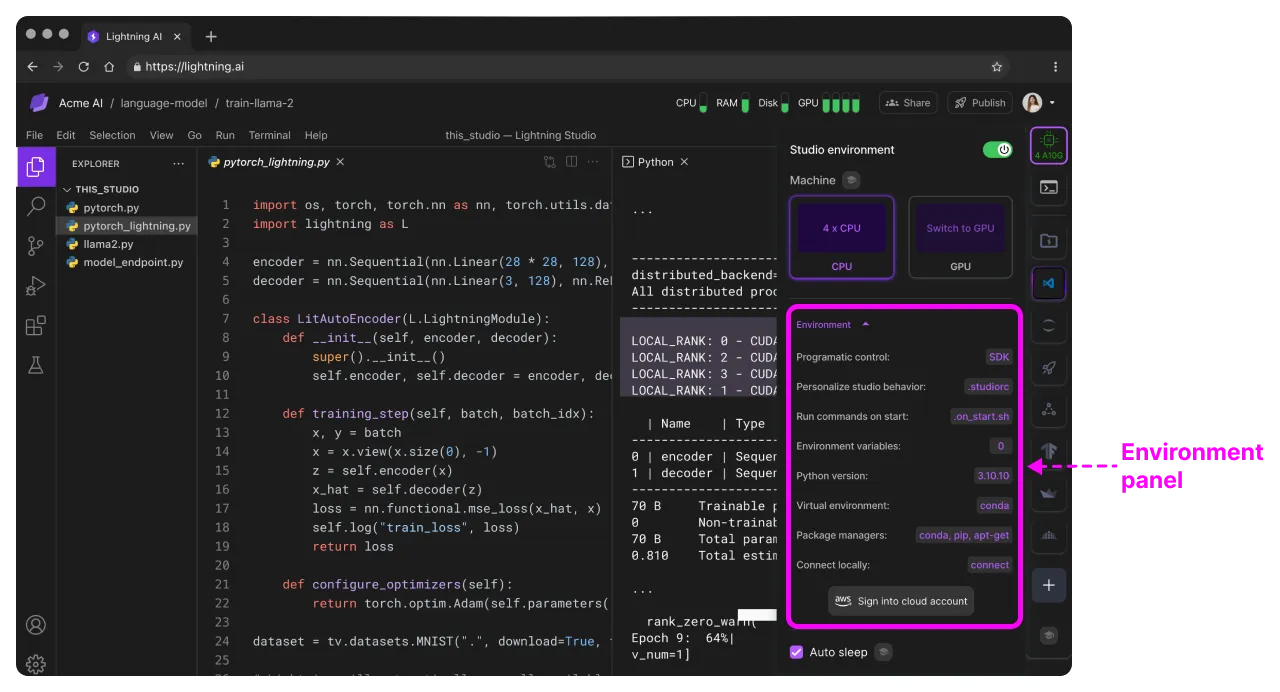1280x692 pixels.
Task: Open the Terminal menu
Action: click(270, 135)
